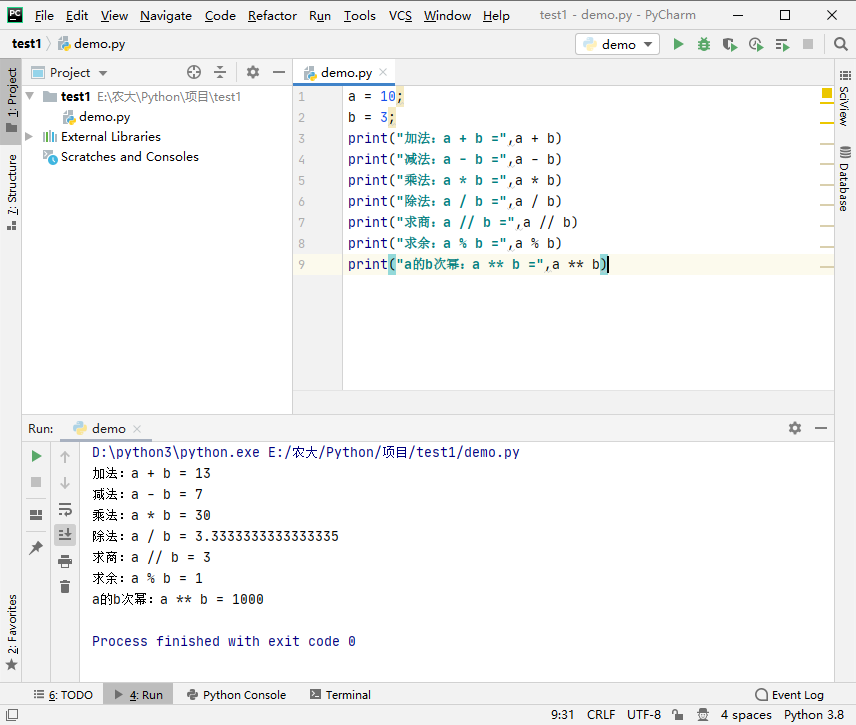Open the Run panel settings gear

coord(794,428)
